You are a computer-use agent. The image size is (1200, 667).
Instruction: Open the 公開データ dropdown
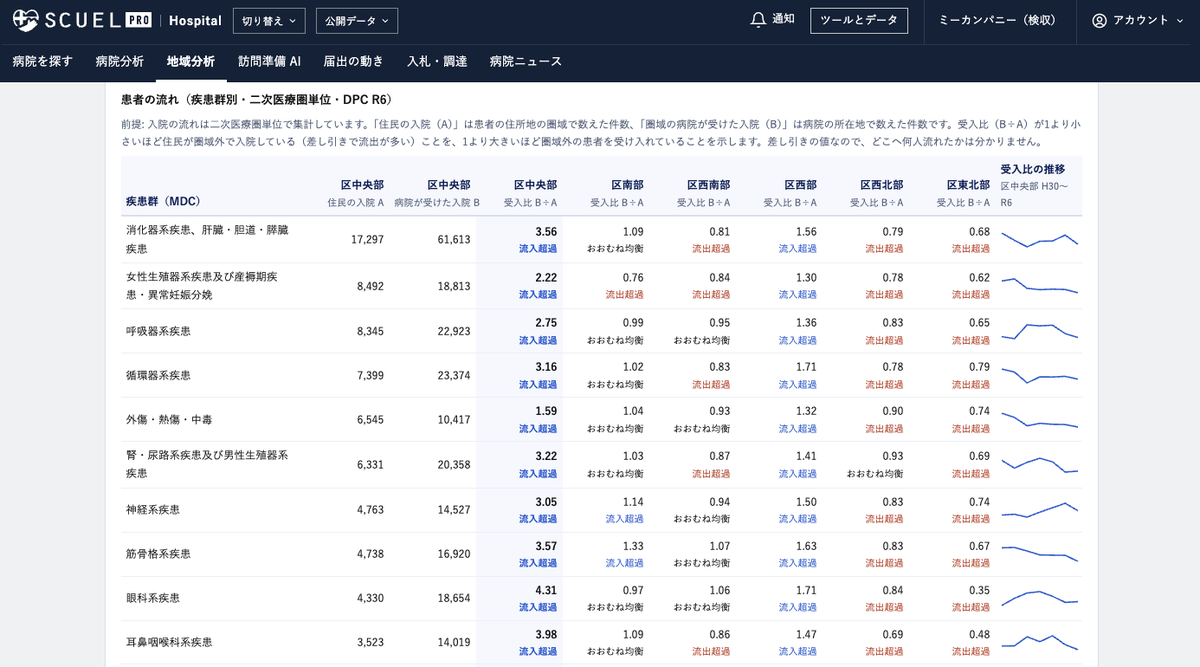pos(357,20)
